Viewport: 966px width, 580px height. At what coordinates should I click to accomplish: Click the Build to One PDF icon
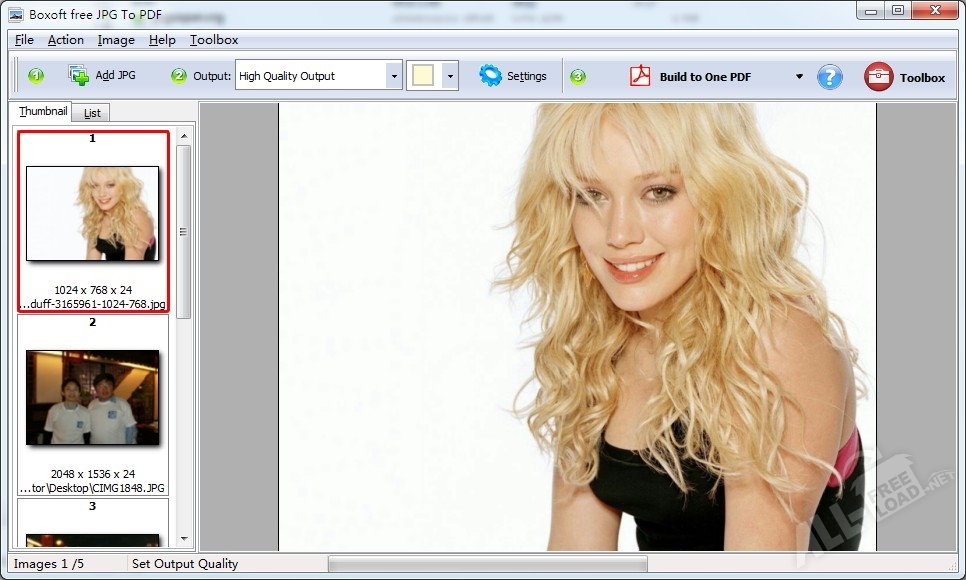click(640, 77)
